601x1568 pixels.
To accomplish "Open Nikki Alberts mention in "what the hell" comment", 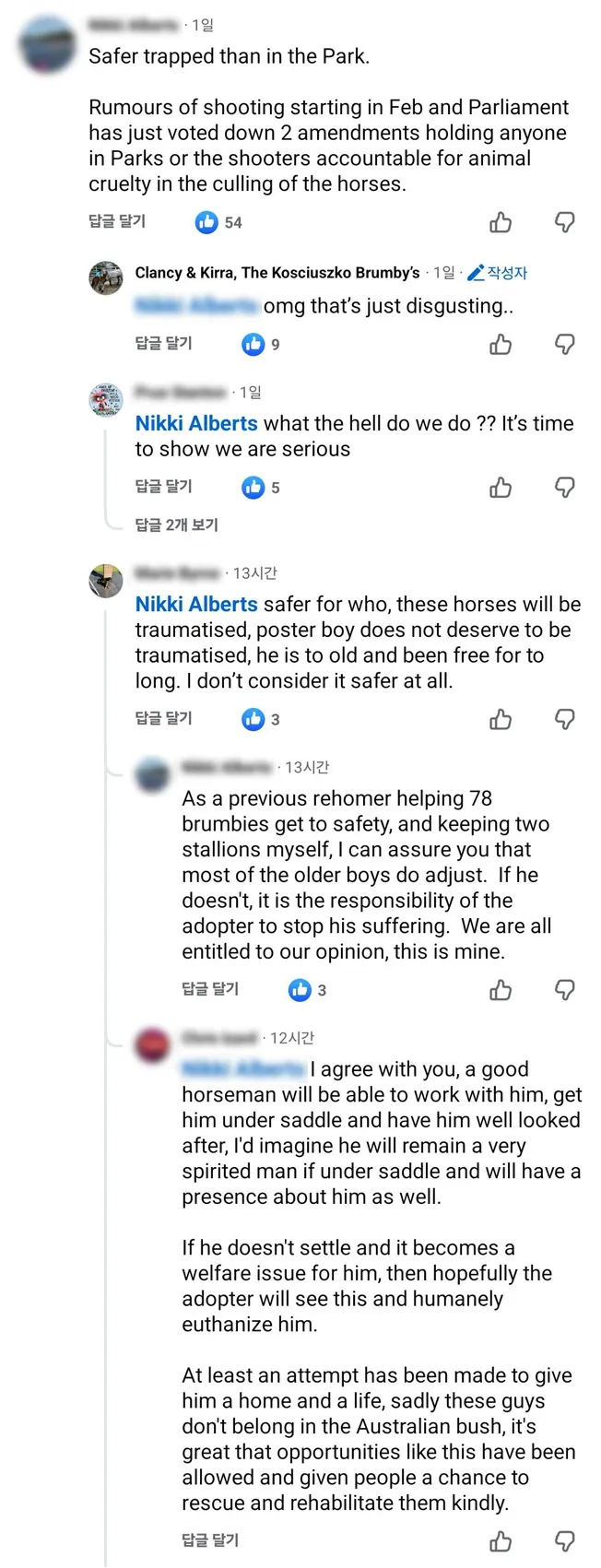I will pos(196,423).
